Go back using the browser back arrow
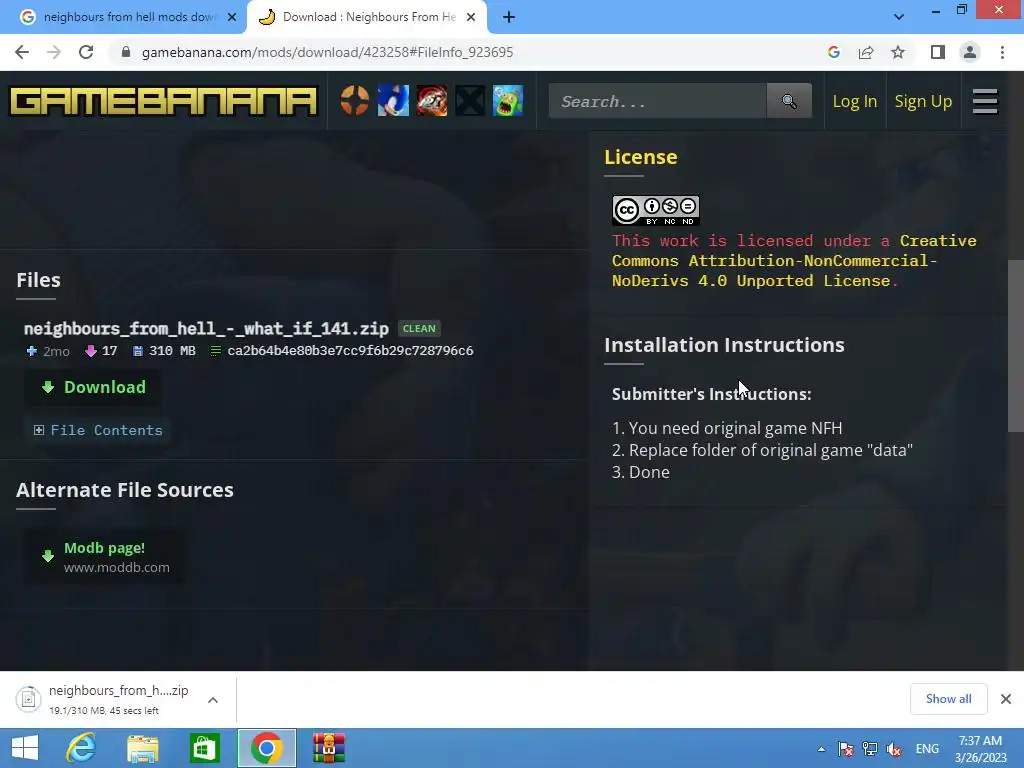The height and width of the screenshot is (768, 1024). (x=22, y=52)
